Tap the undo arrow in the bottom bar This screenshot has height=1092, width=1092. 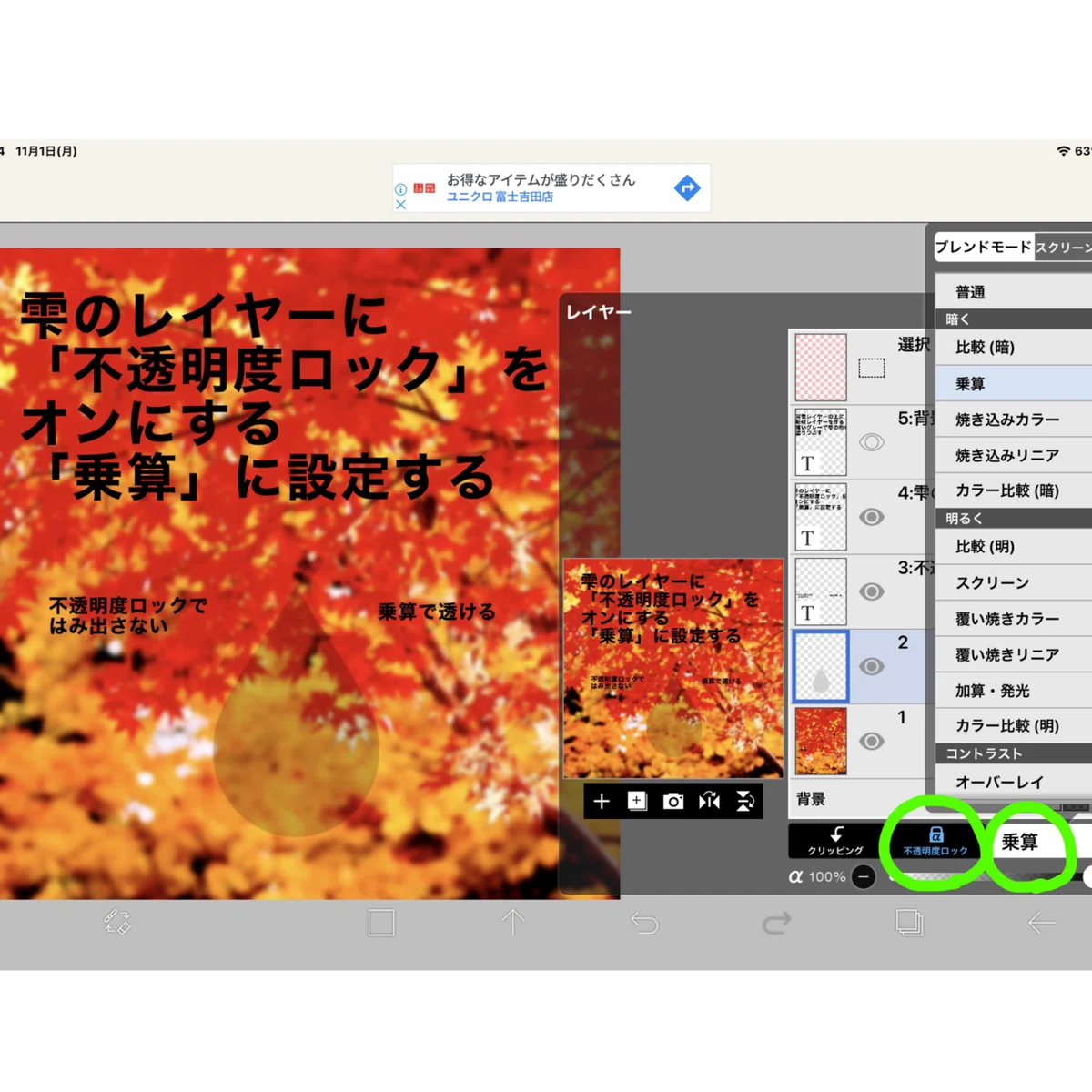click(x=644, y=924)
